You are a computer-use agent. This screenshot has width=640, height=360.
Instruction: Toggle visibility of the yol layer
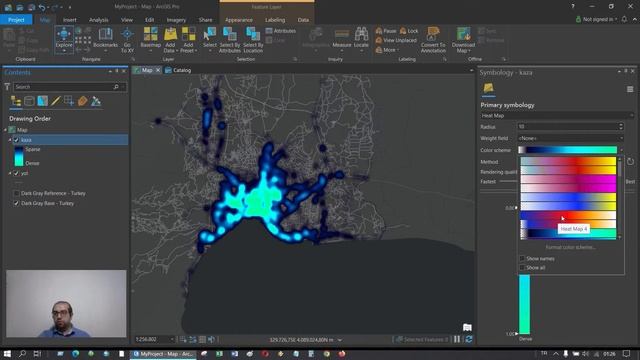click(x=16, y=173)
